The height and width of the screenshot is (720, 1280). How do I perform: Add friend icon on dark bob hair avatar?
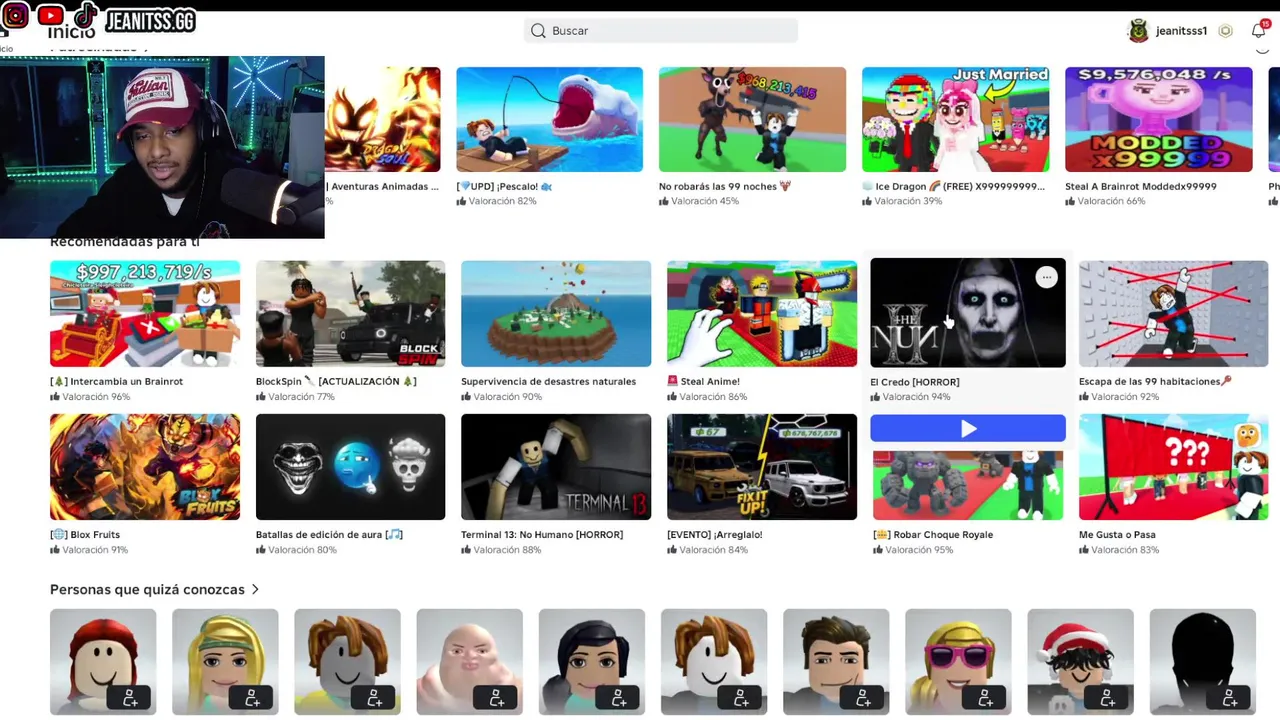619,697
